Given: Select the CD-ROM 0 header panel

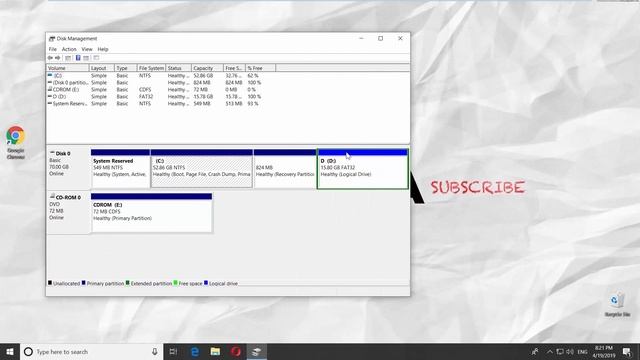Looking at the screenshot, I should (68, 213).
